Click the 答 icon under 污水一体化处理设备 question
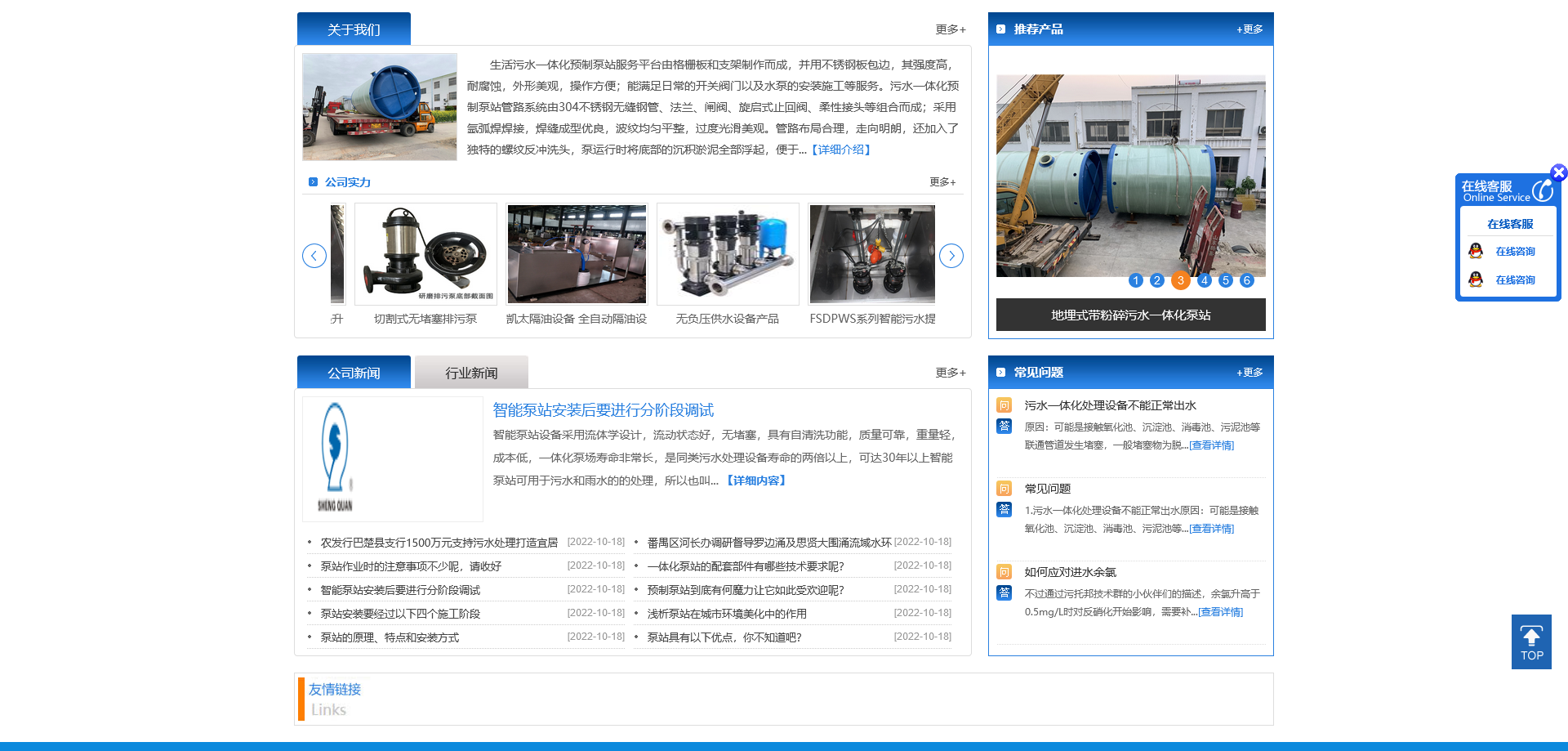 (x=1004, y=426)
